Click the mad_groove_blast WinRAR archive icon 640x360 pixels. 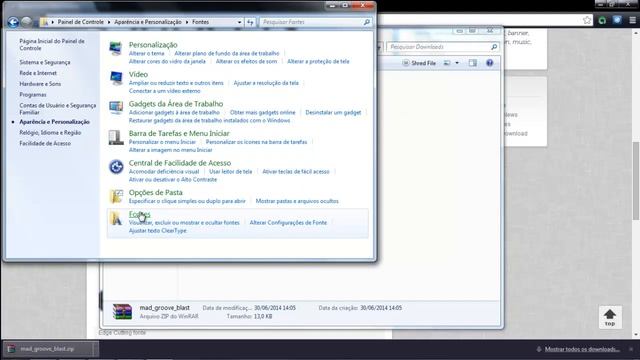tap(122, 311)
